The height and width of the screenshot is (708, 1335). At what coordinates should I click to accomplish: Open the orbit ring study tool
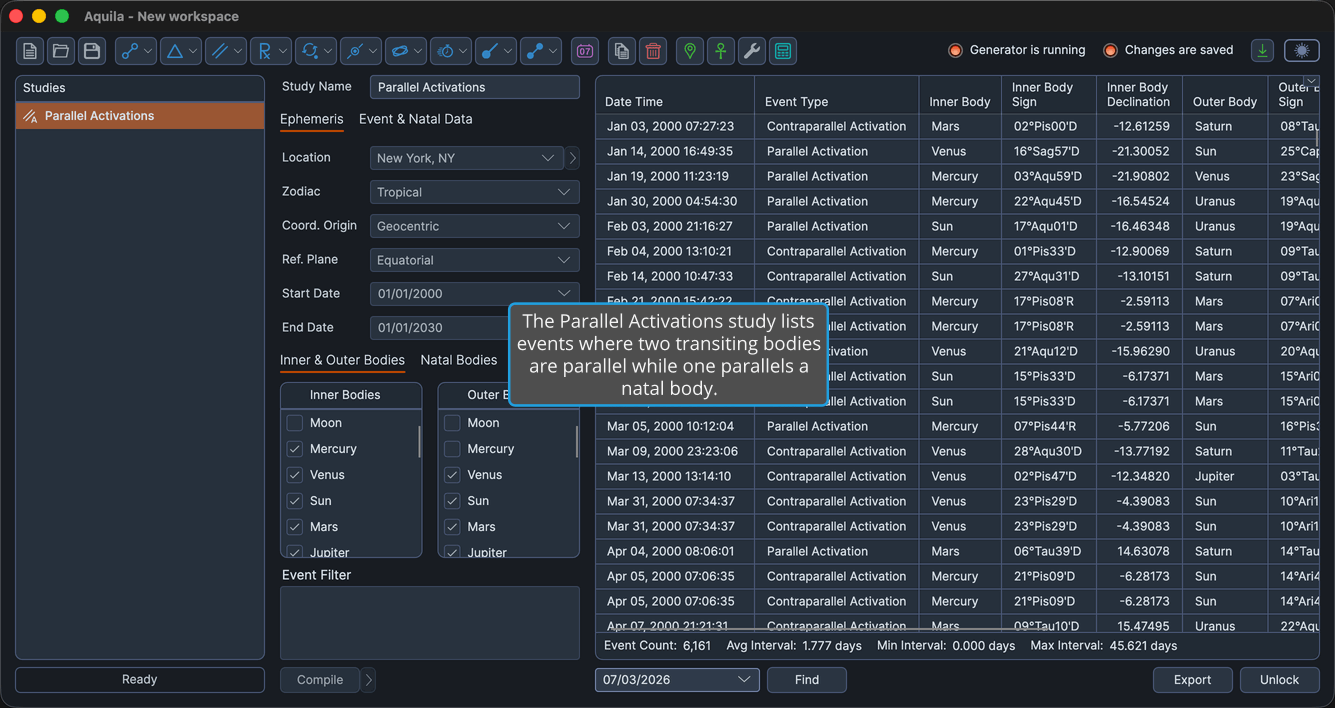[405, 50]
